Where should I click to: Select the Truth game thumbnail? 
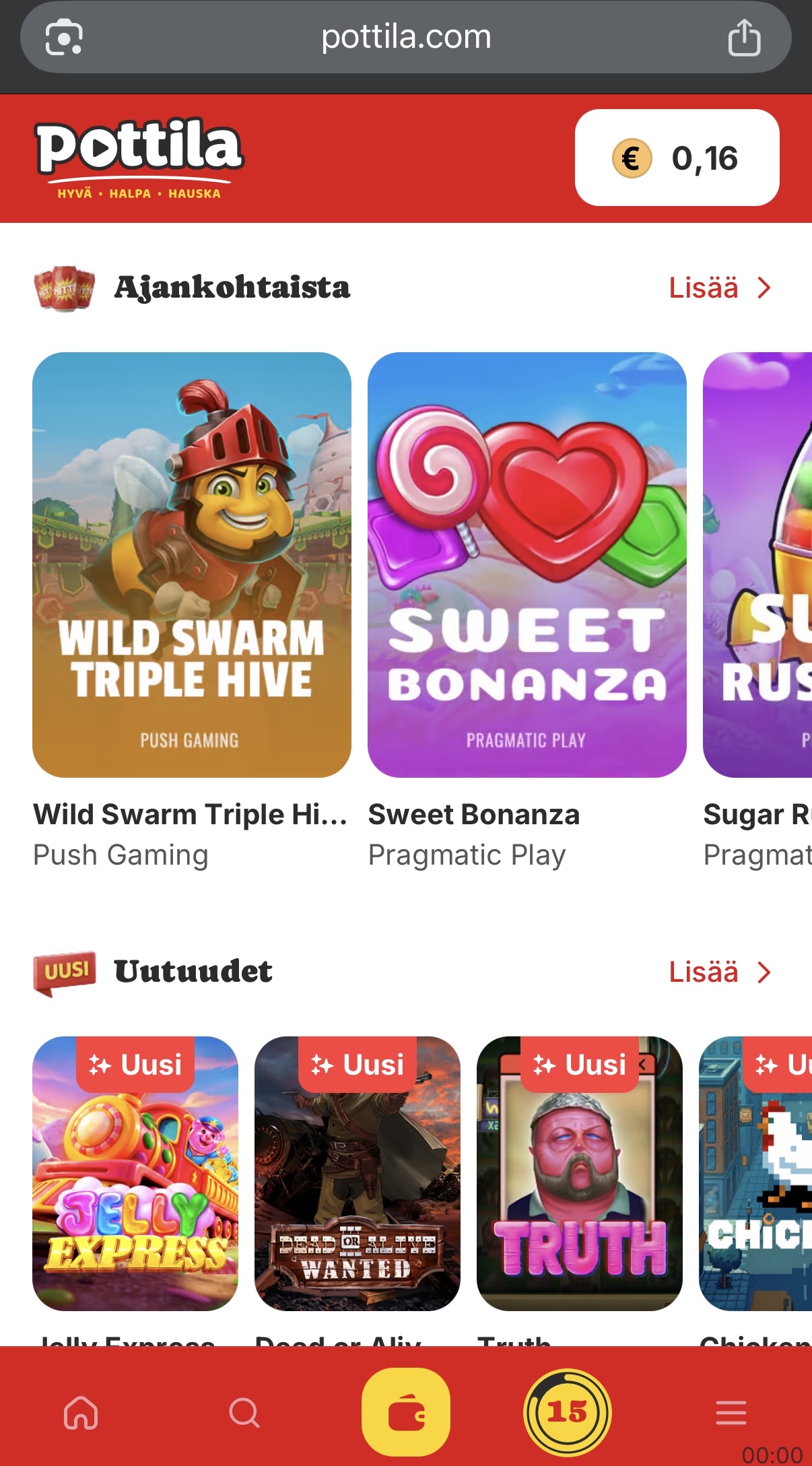click(580, 1173)
